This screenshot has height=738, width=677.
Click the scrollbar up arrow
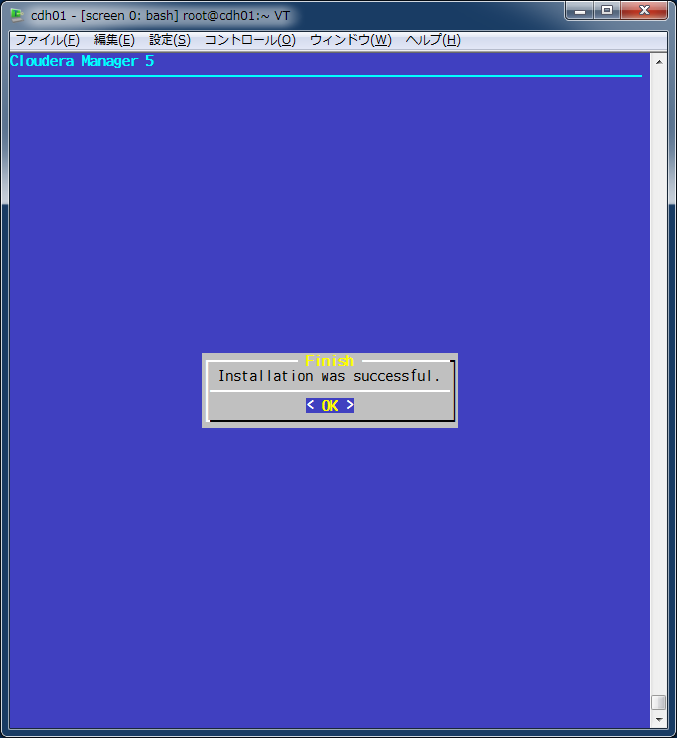point(659,62)
